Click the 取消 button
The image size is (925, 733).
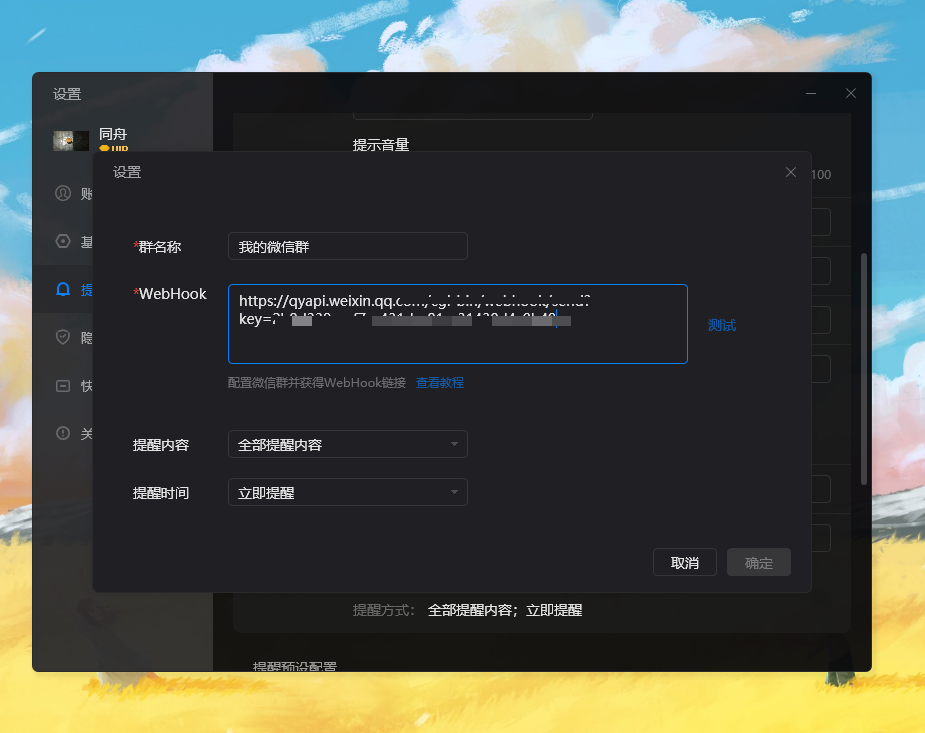coord(685,562)
